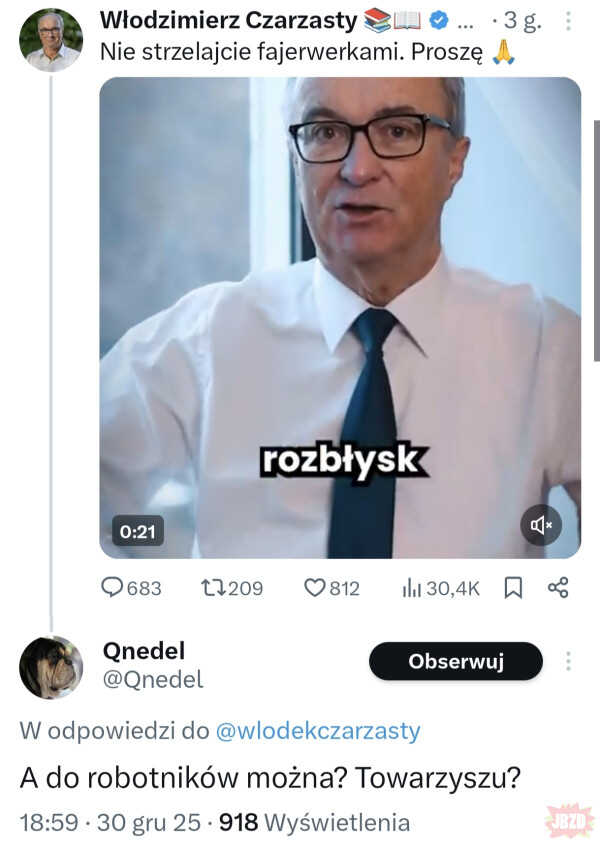Click the Qnedel display name

tap(144, 650)
